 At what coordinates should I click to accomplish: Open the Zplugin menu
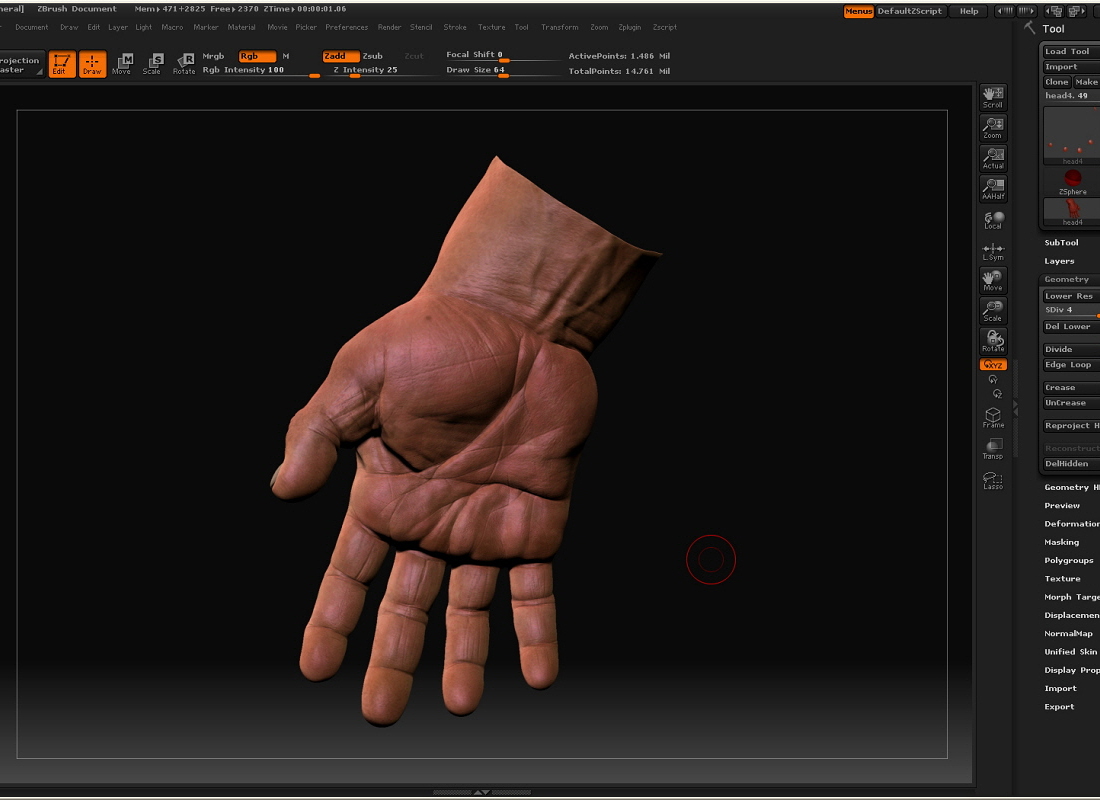click(x=630, y=27)
